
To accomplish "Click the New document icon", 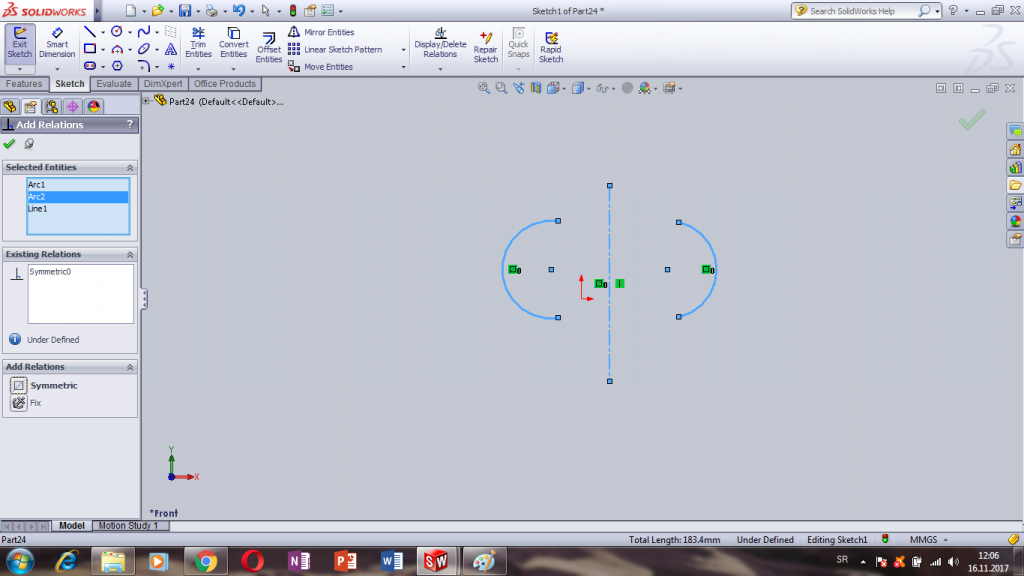I will pos(131,10).
